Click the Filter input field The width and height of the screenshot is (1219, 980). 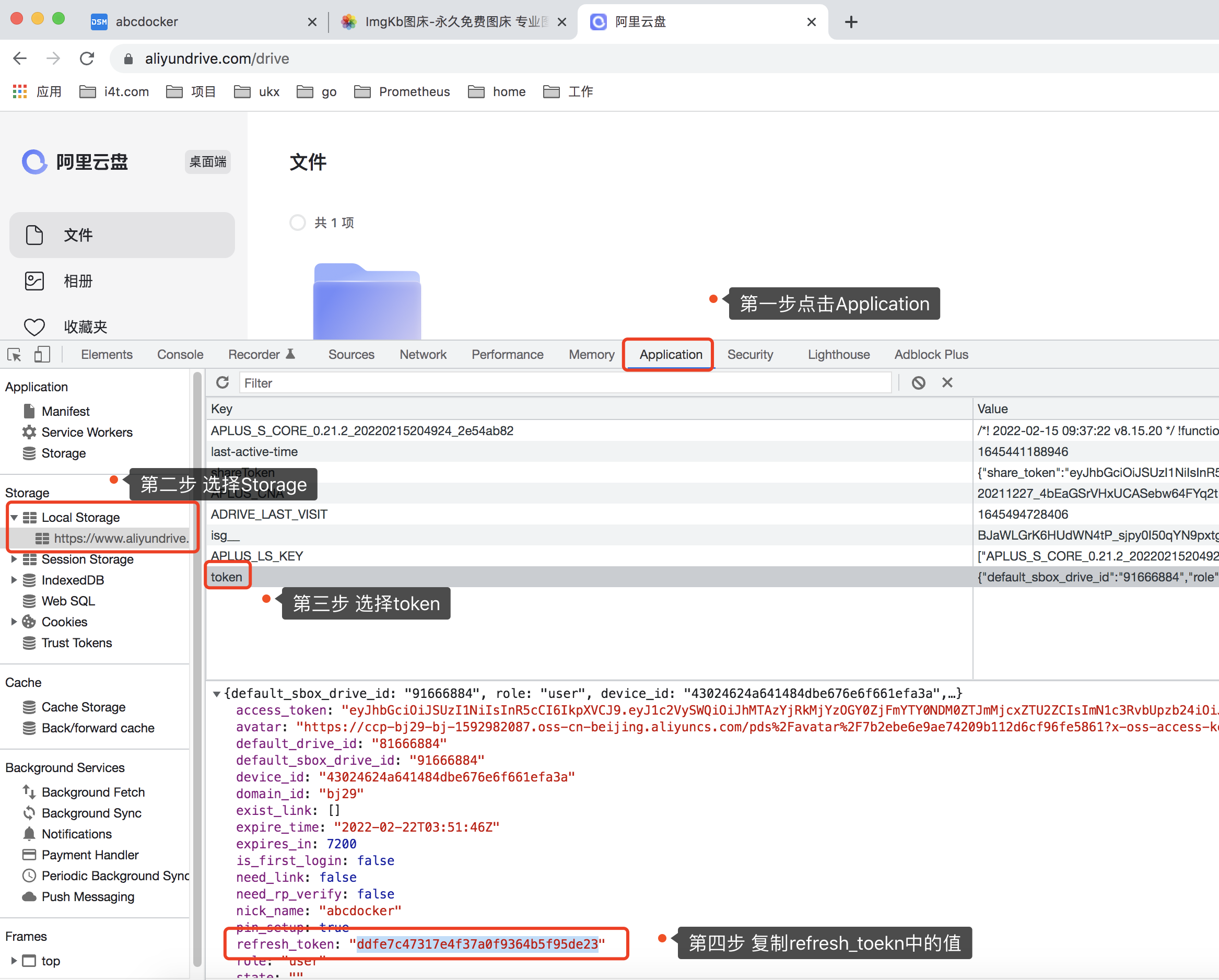tap(565, 383)
